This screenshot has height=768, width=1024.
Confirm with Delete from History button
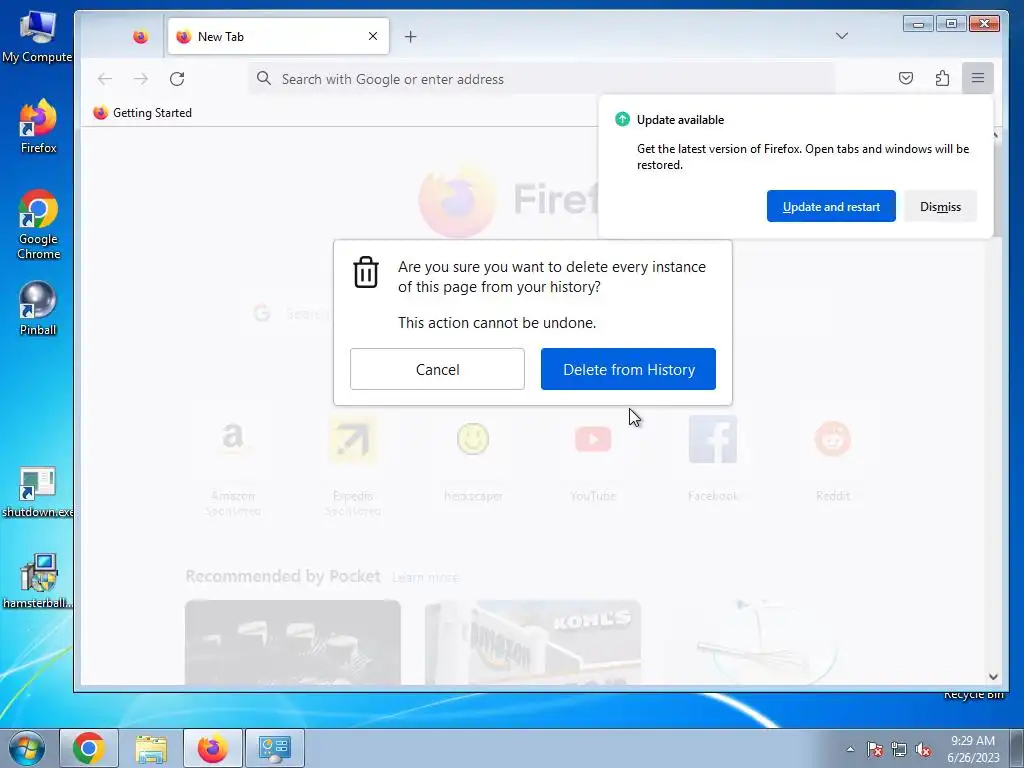click(628, 369)
